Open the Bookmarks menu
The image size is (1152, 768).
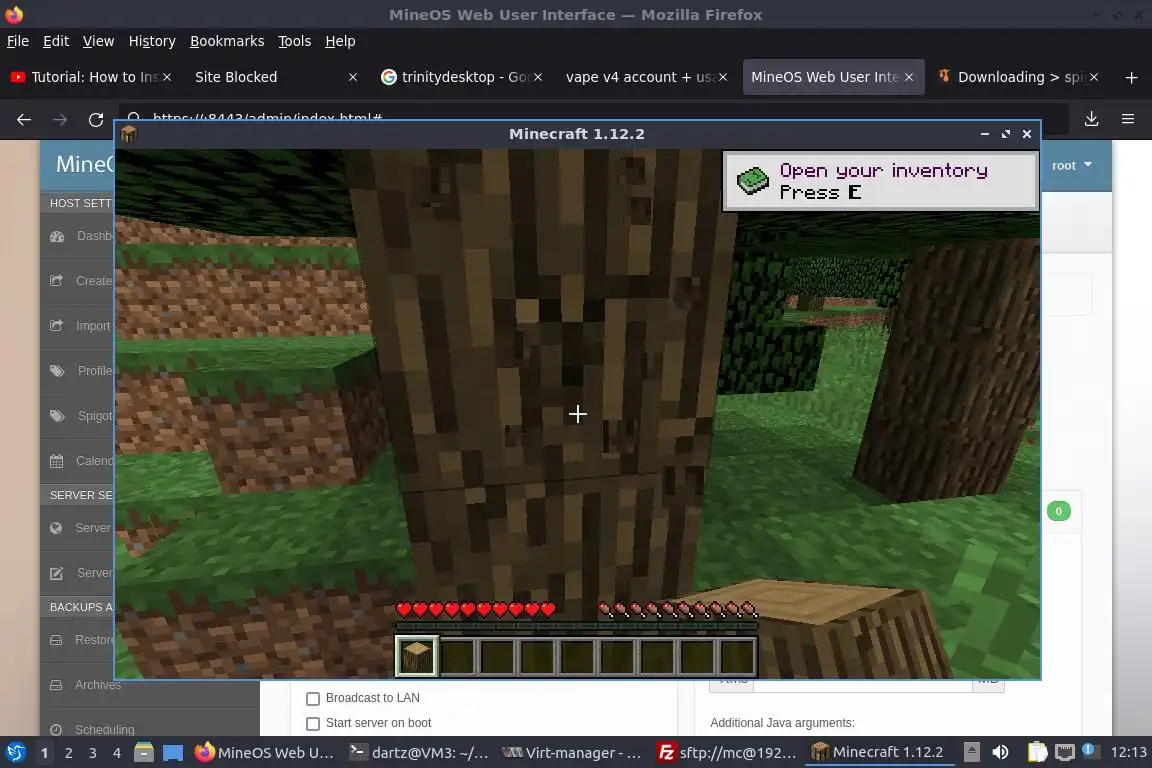coord(227,41)
